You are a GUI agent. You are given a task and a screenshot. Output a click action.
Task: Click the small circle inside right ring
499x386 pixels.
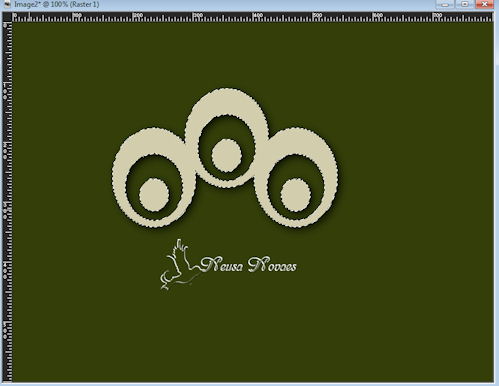(x=296, y=195)
